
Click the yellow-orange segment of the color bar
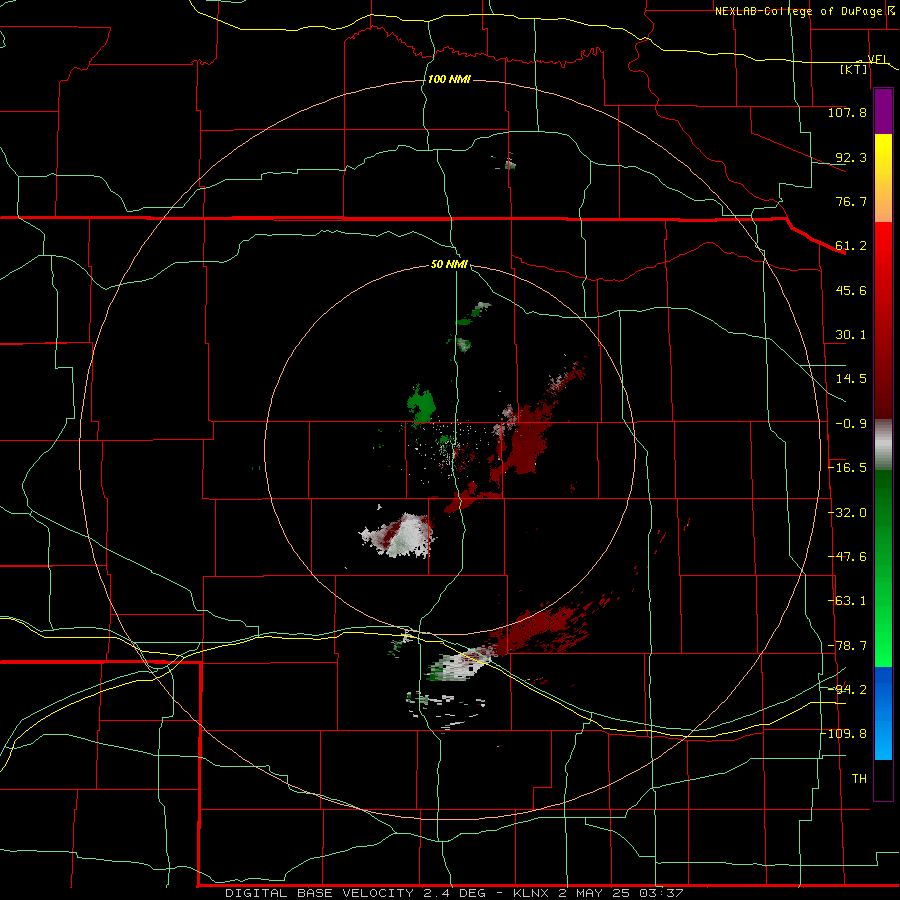tap(883, 178)
